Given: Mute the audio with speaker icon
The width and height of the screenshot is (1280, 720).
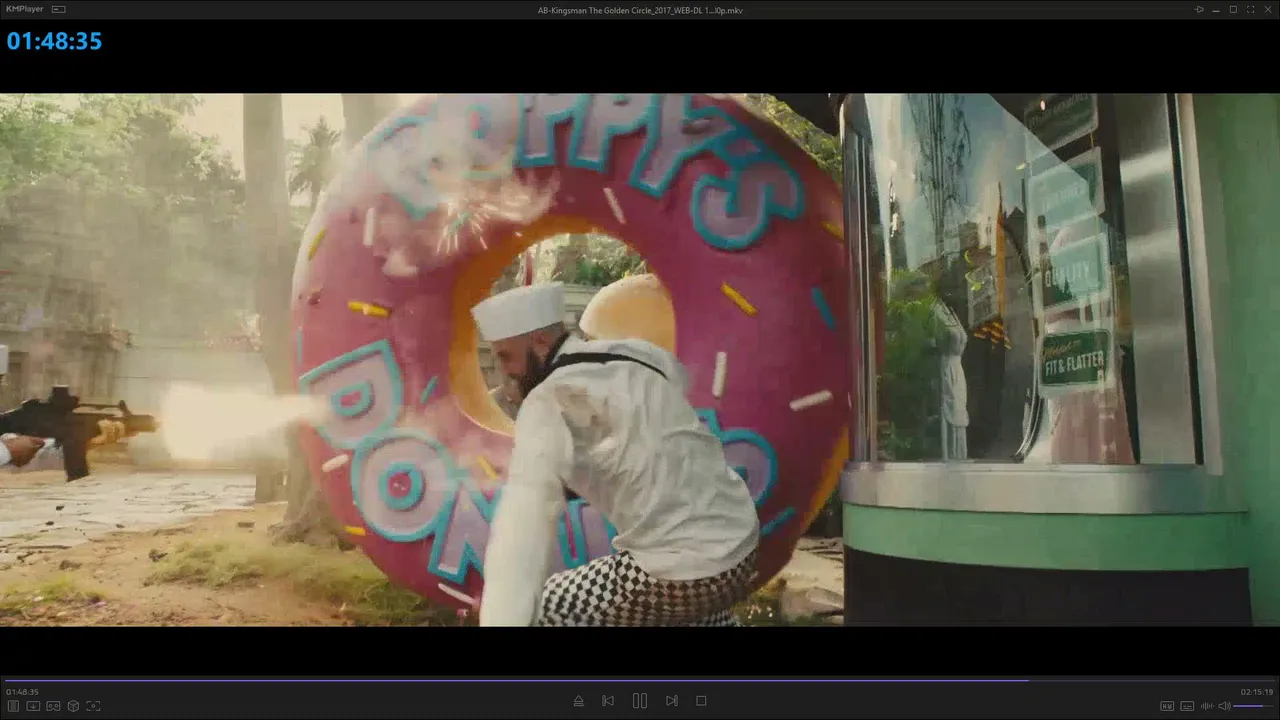Looking at the screenshot, I should coord(1224,706).
